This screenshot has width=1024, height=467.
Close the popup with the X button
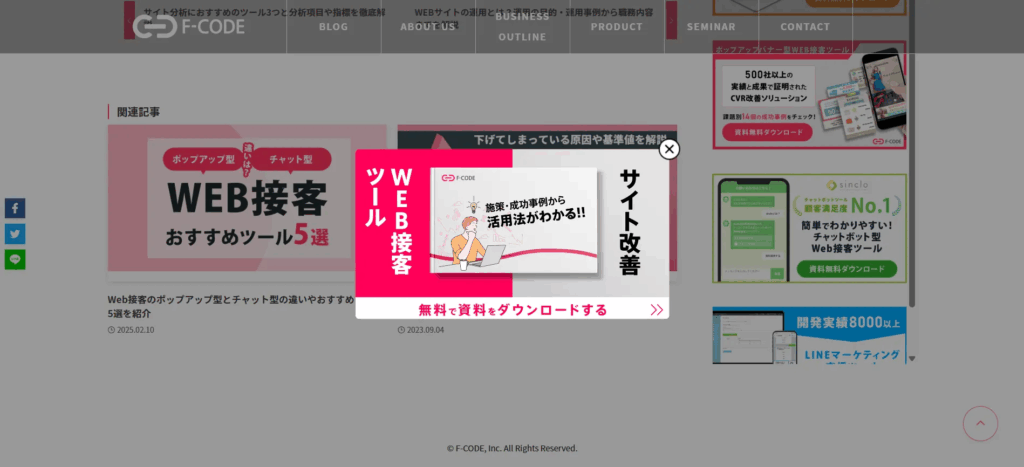click(x=669, y=149)
